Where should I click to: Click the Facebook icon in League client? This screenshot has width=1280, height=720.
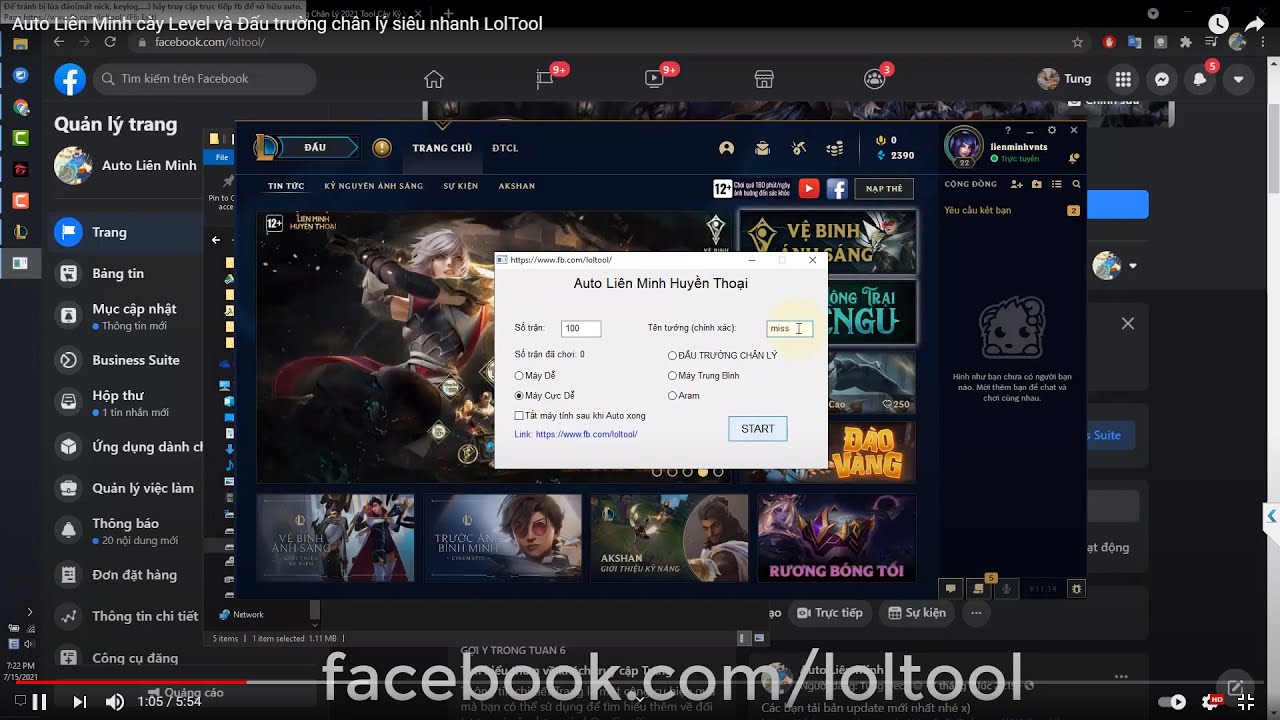click(x=837, y=188)
